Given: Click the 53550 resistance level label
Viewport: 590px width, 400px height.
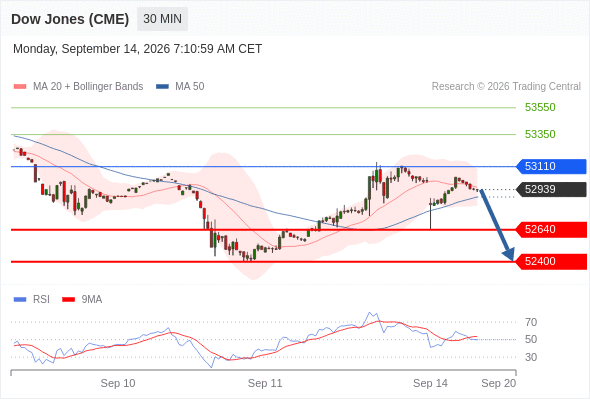Looking at the screenshot, I should pyautogui.click(x=540, y=108).
